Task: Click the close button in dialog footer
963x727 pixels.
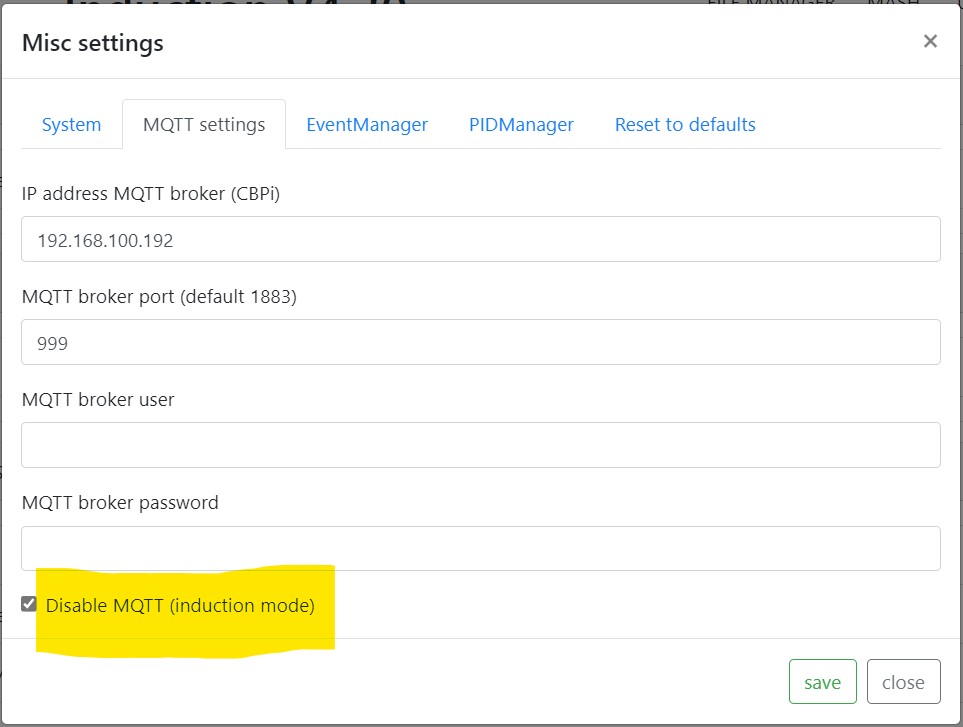Action: [x=903, y=683]
